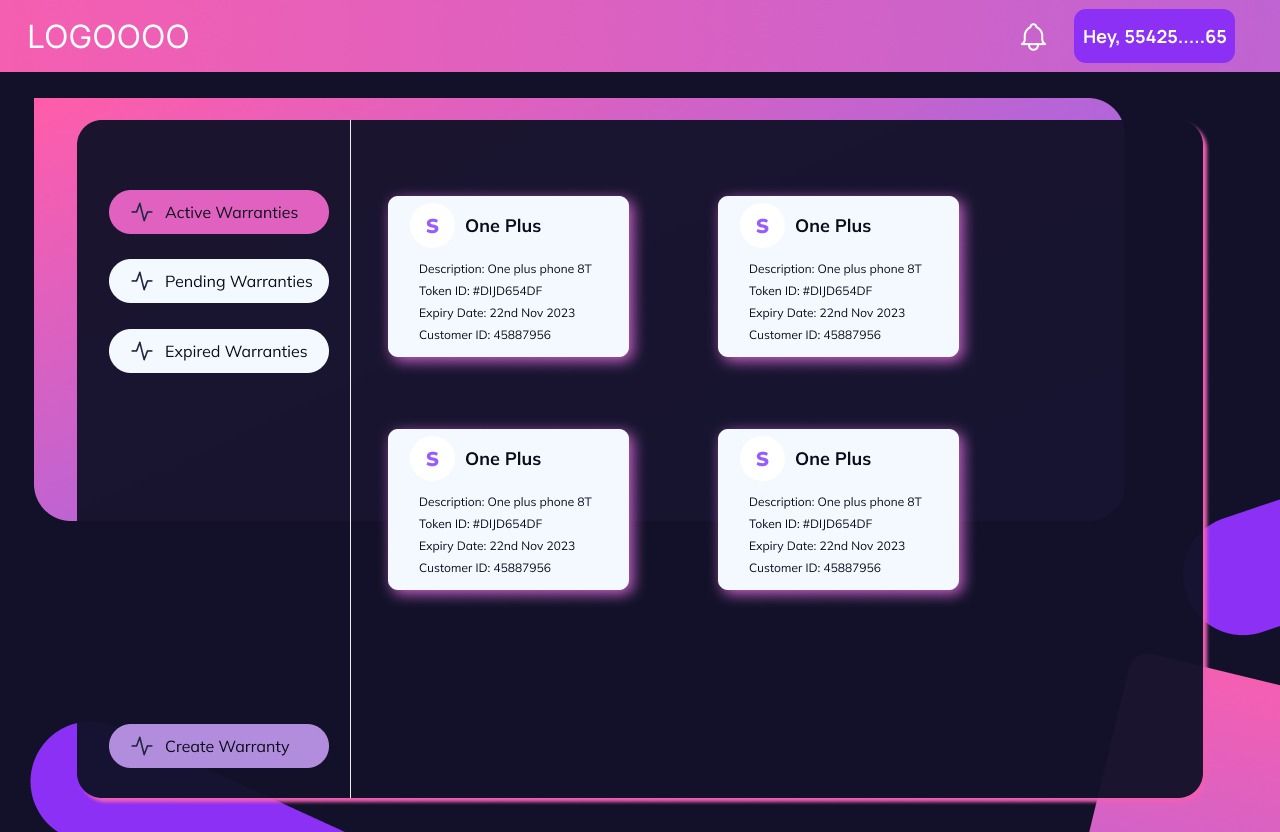Click the LOGOOOO logo in the header
This screenshot has width=1280, height=832.
point(108,37)
